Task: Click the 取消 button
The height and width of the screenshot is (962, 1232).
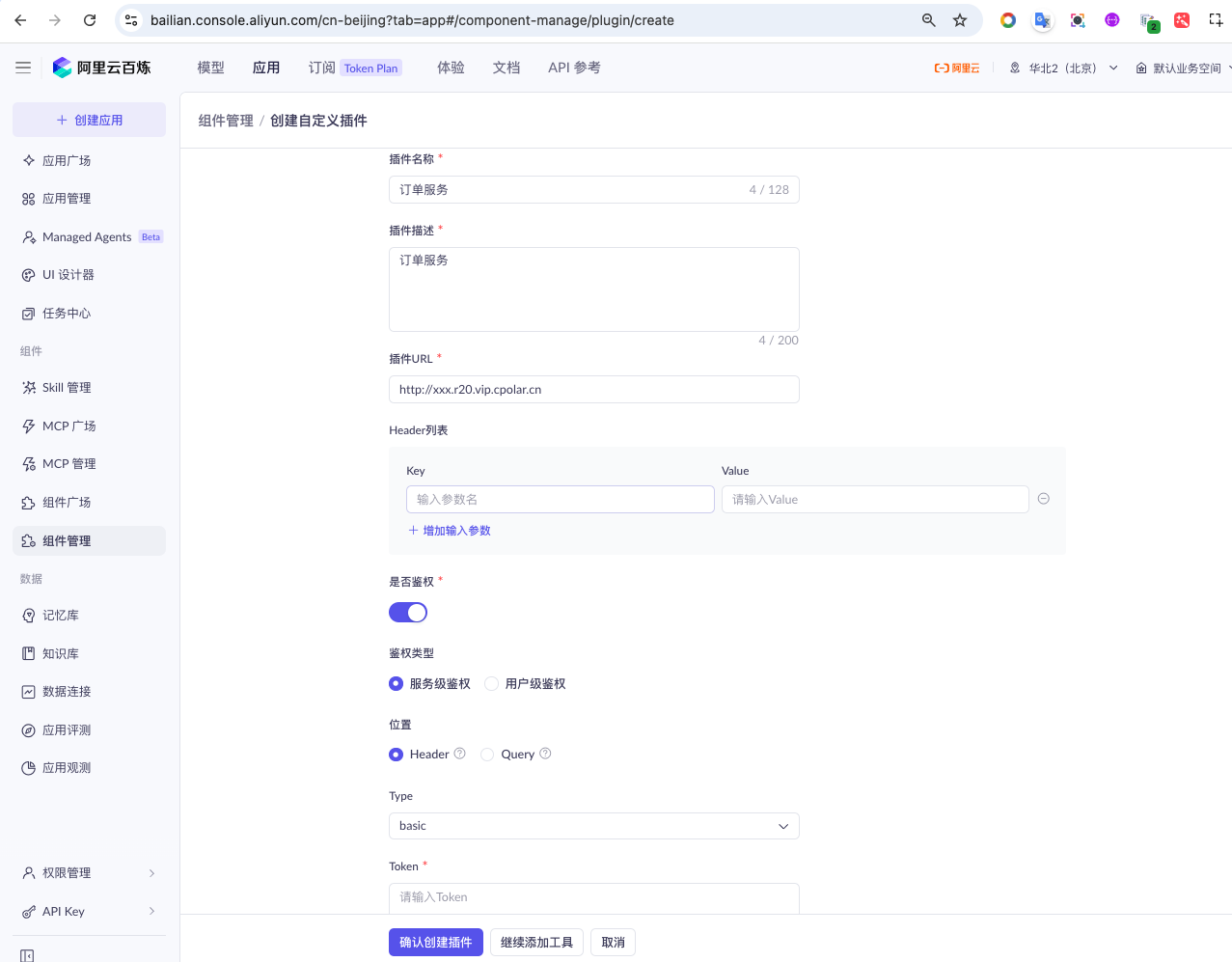Action: point(613,943)
